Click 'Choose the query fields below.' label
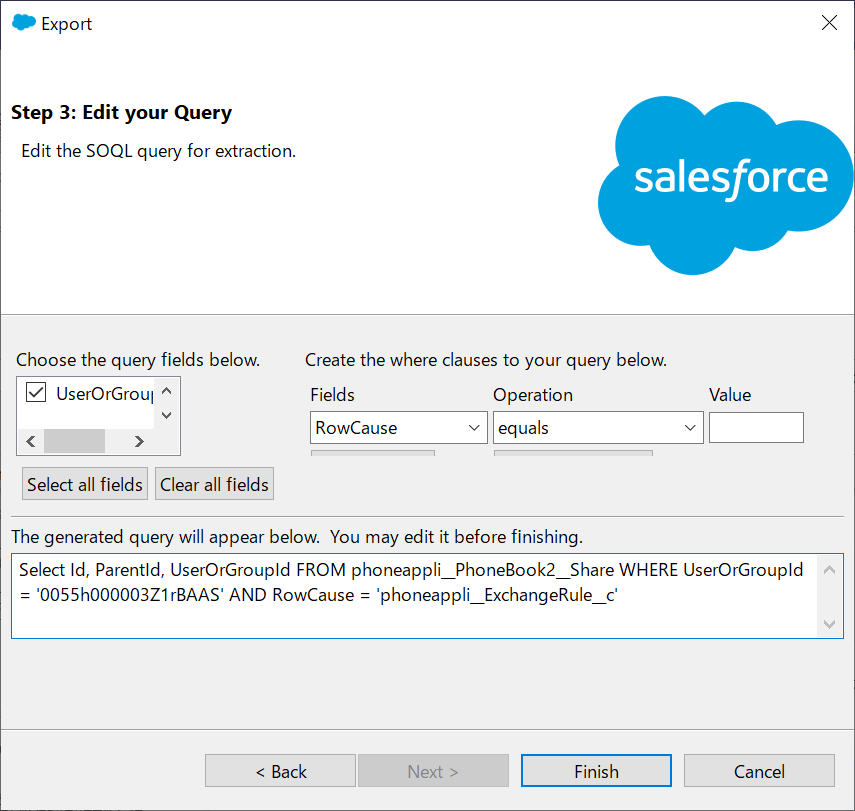855x811 pixels. click(138, 360)
